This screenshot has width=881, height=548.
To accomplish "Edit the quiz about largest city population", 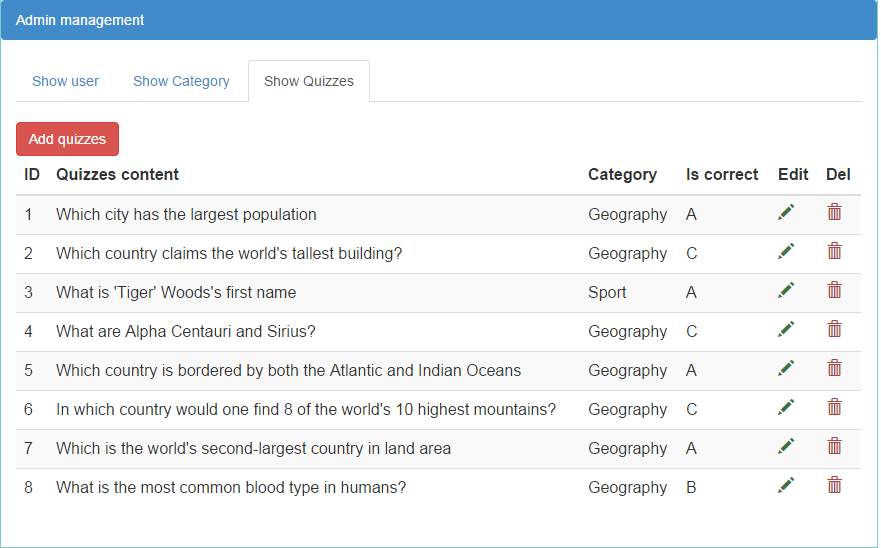I will (786, 212).
